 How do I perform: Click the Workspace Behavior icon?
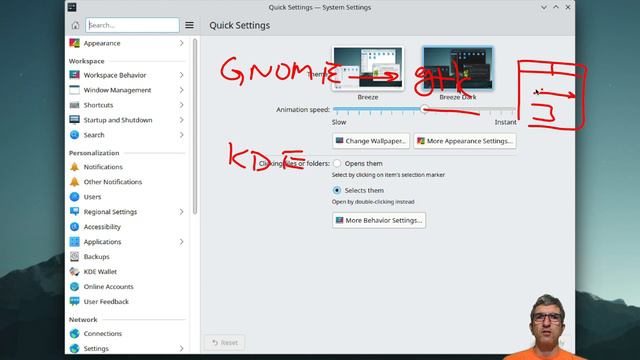coord(74,75)
